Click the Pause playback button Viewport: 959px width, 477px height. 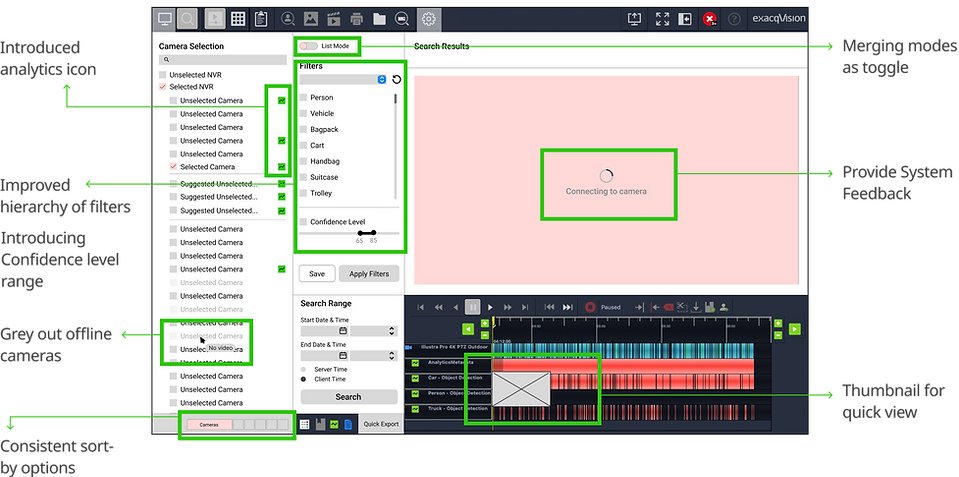point(472,307)
